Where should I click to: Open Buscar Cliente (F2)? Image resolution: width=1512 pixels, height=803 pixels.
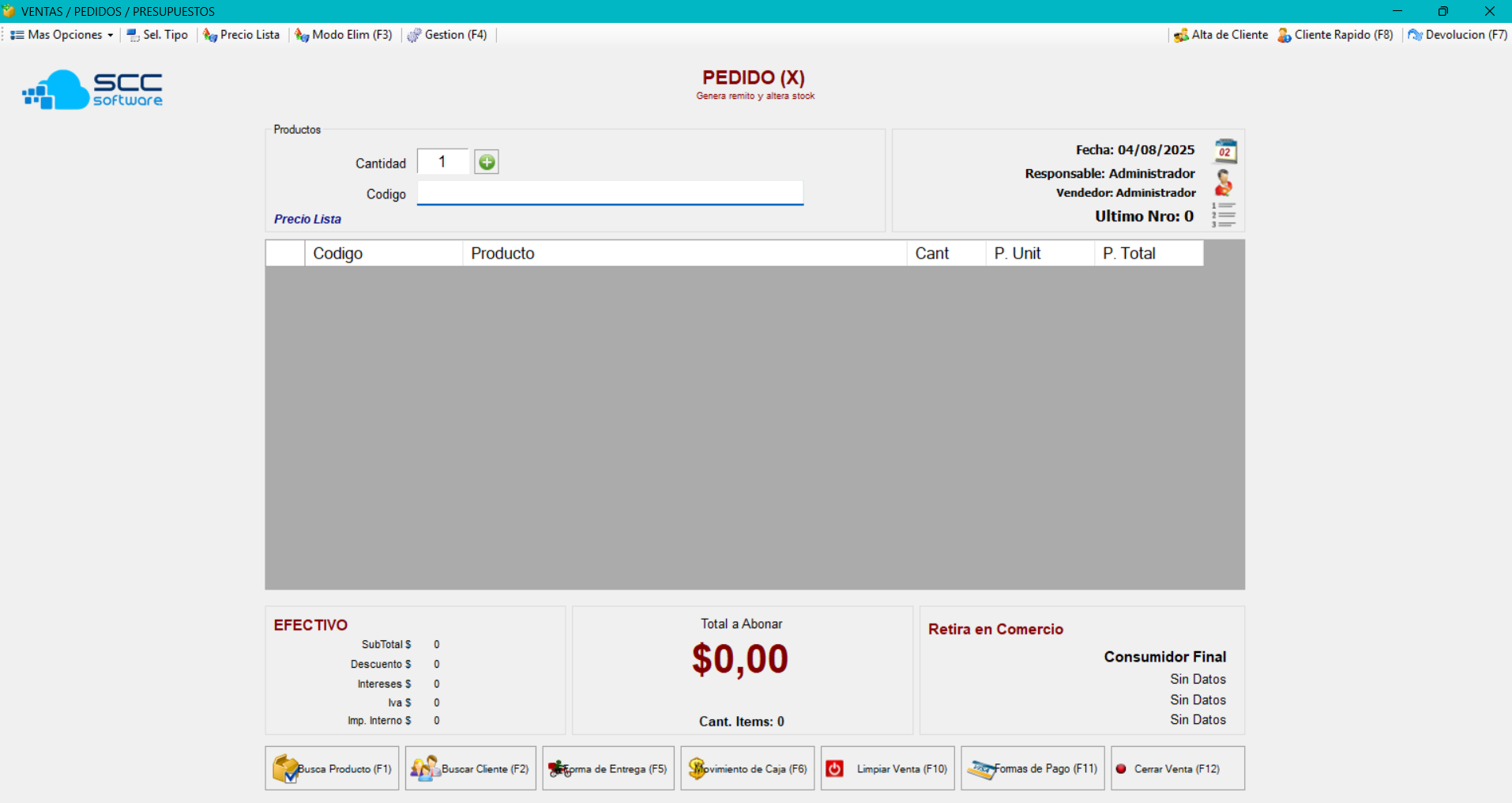pos(471,768)
